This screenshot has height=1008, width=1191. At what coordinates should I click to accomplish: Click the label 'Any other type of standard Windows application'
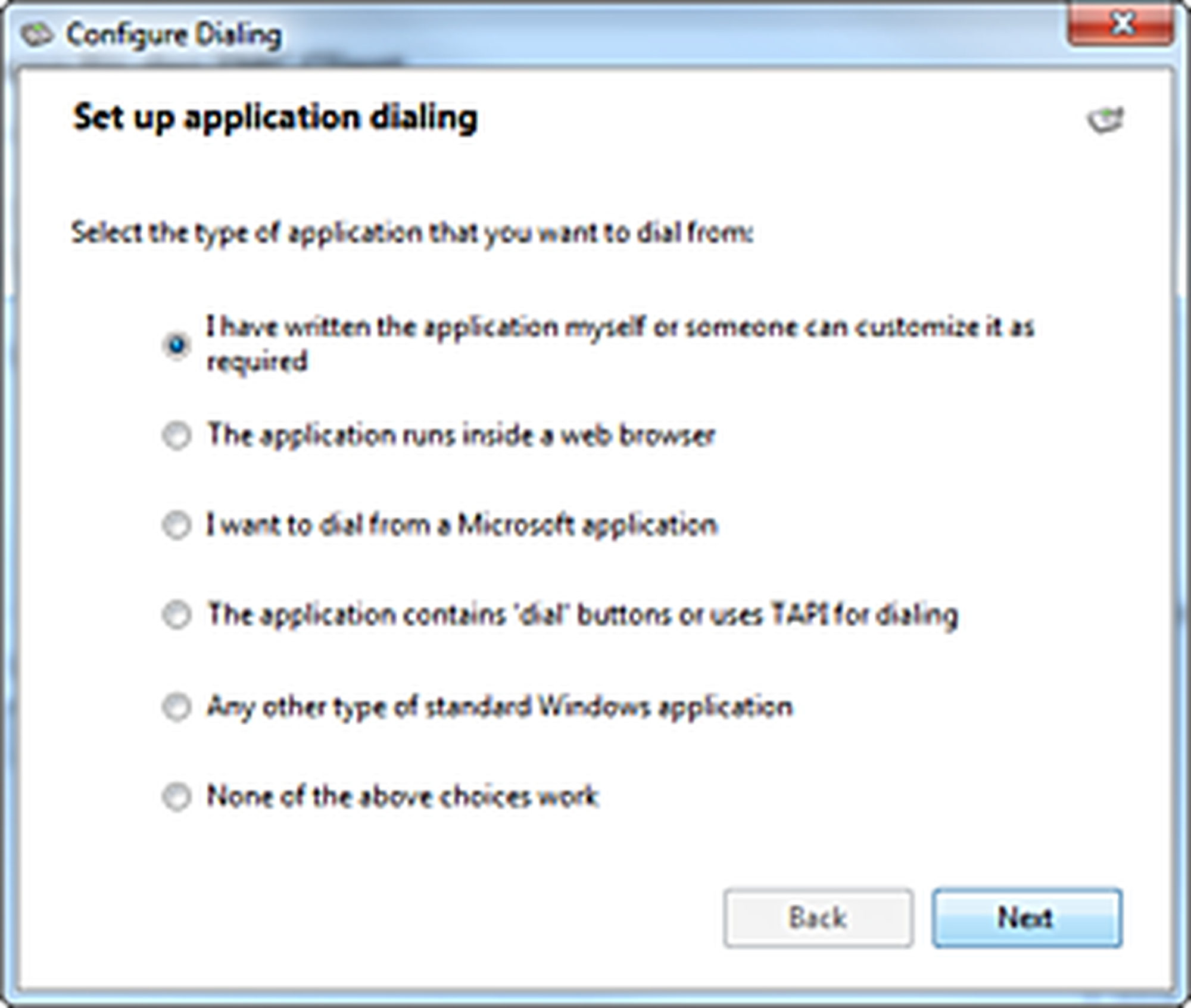500,707
